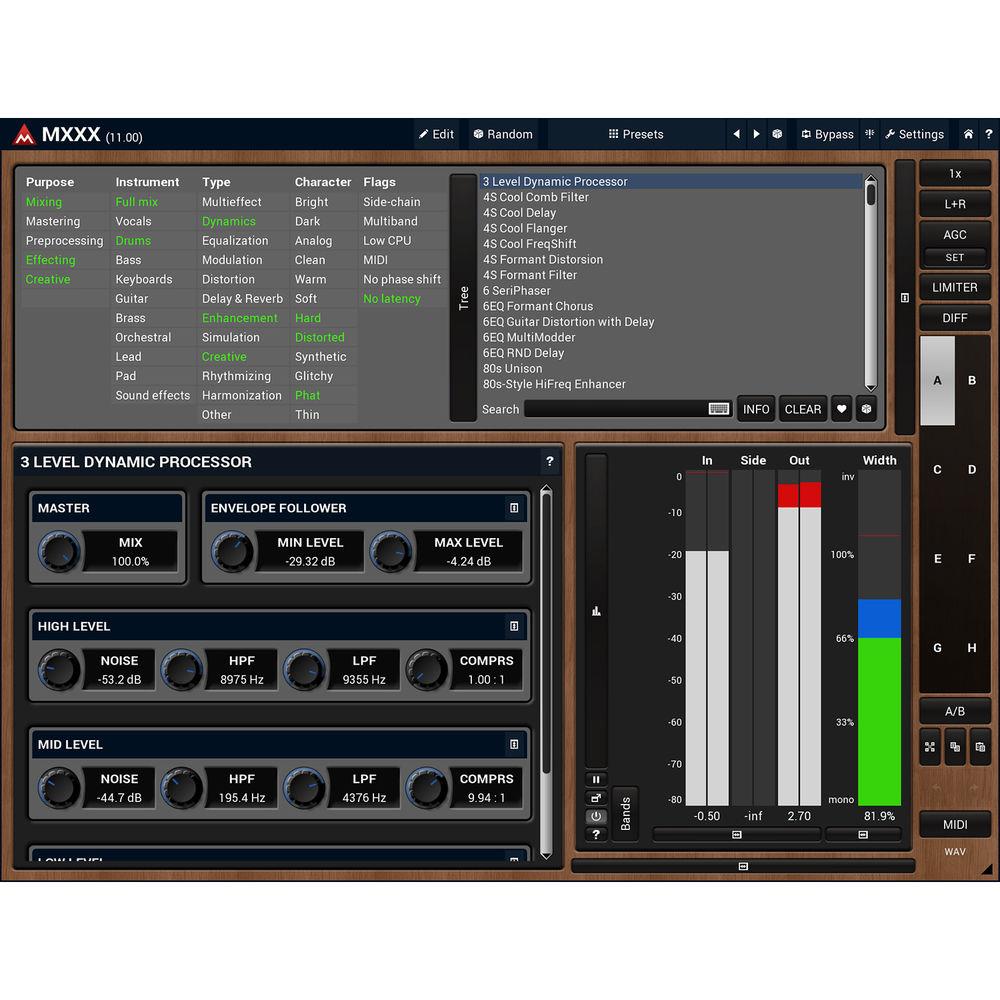This screenshot has width=1000, height=1000.
Task: Select the 4S Cool Flanger preset
Action: tap(525, 228)
